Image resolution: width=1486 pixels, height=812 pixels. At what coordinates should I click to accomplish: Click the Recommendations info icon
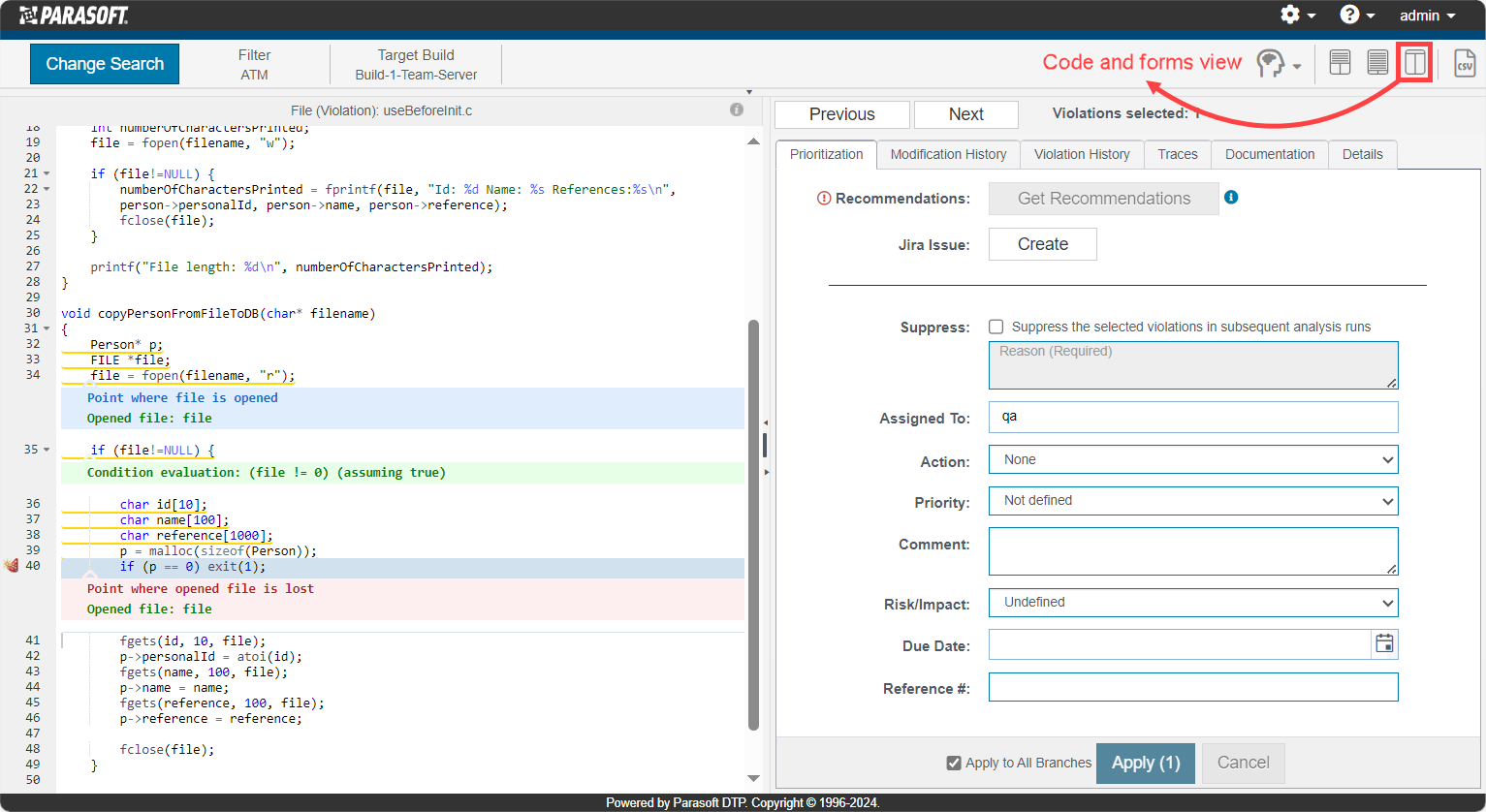1231,197
